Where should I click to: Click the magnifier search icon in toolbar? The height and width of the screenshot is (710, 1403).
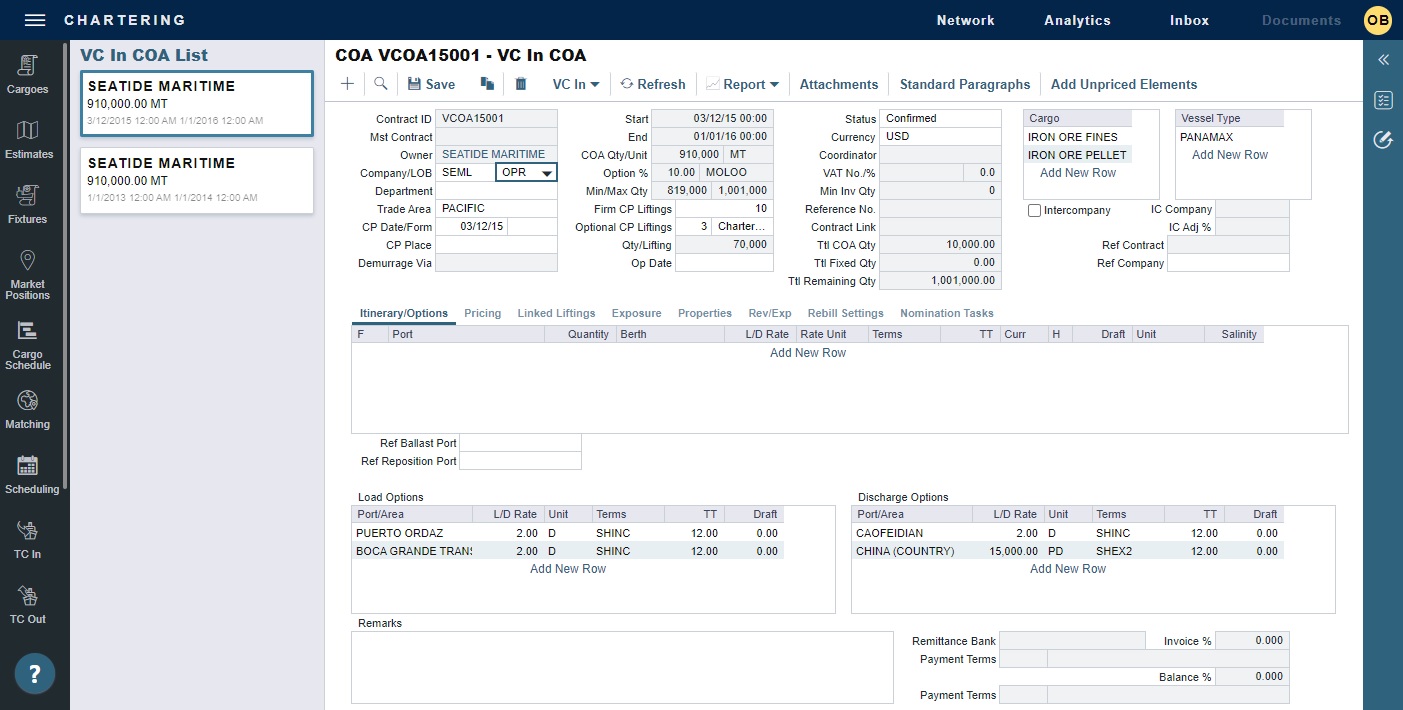(x=381, y=85)
